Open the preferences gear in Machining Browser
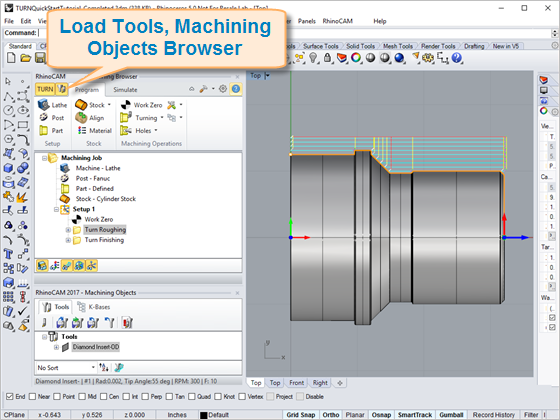This screenshot has height=420, width=560. [223, 89]
